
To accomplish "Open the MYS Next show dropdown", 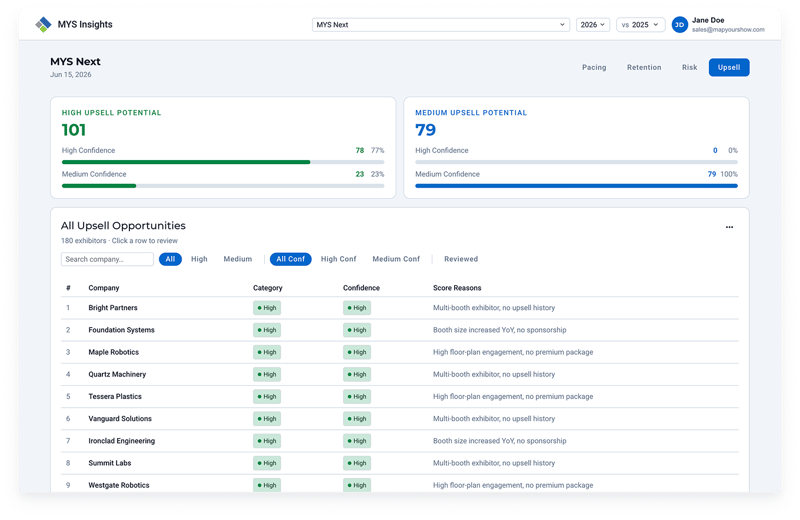I will tap(441, 24).
